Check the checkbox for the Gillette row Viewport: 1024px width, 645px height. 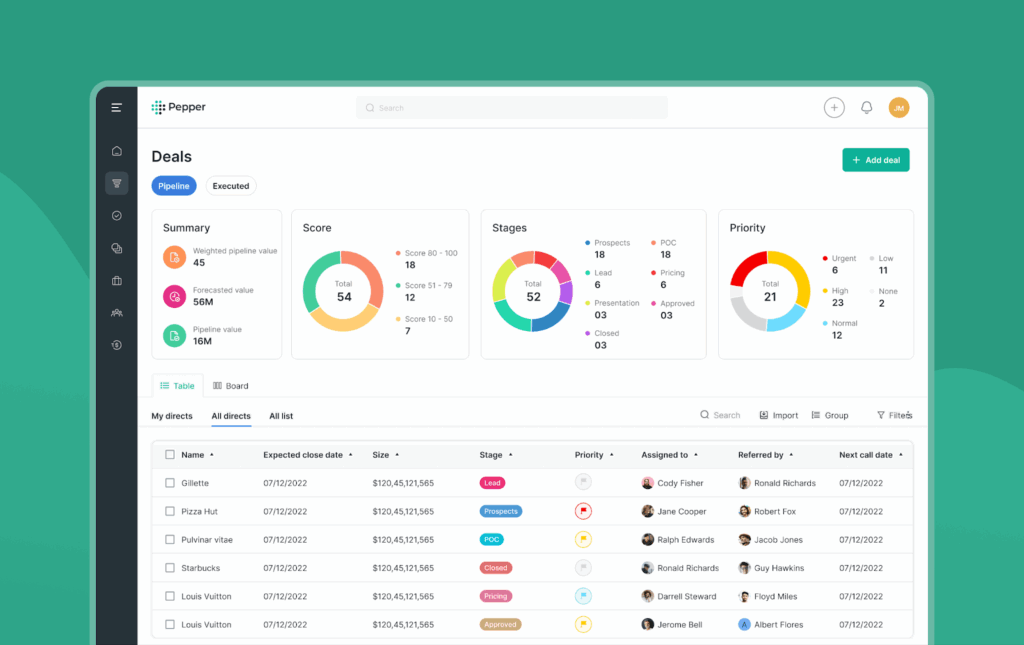click(x=168, y=483)
